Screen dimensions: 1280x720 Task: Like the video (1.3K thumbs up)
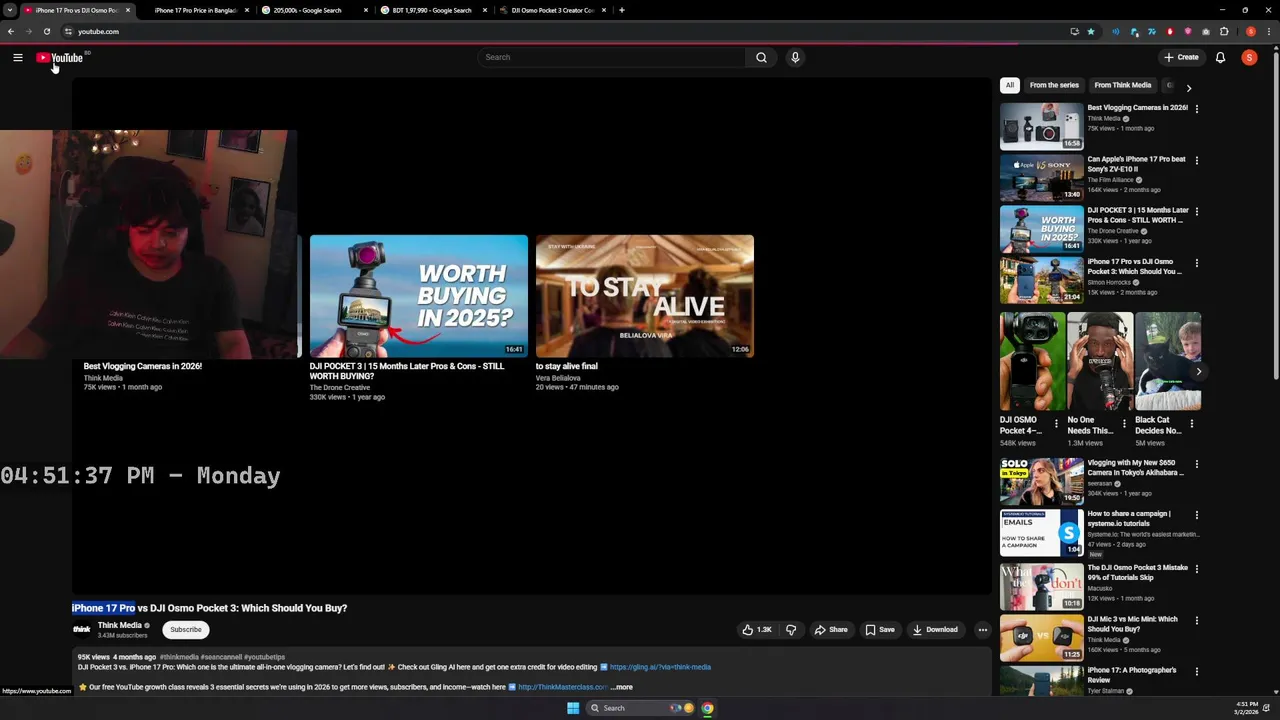coord(757,630)
